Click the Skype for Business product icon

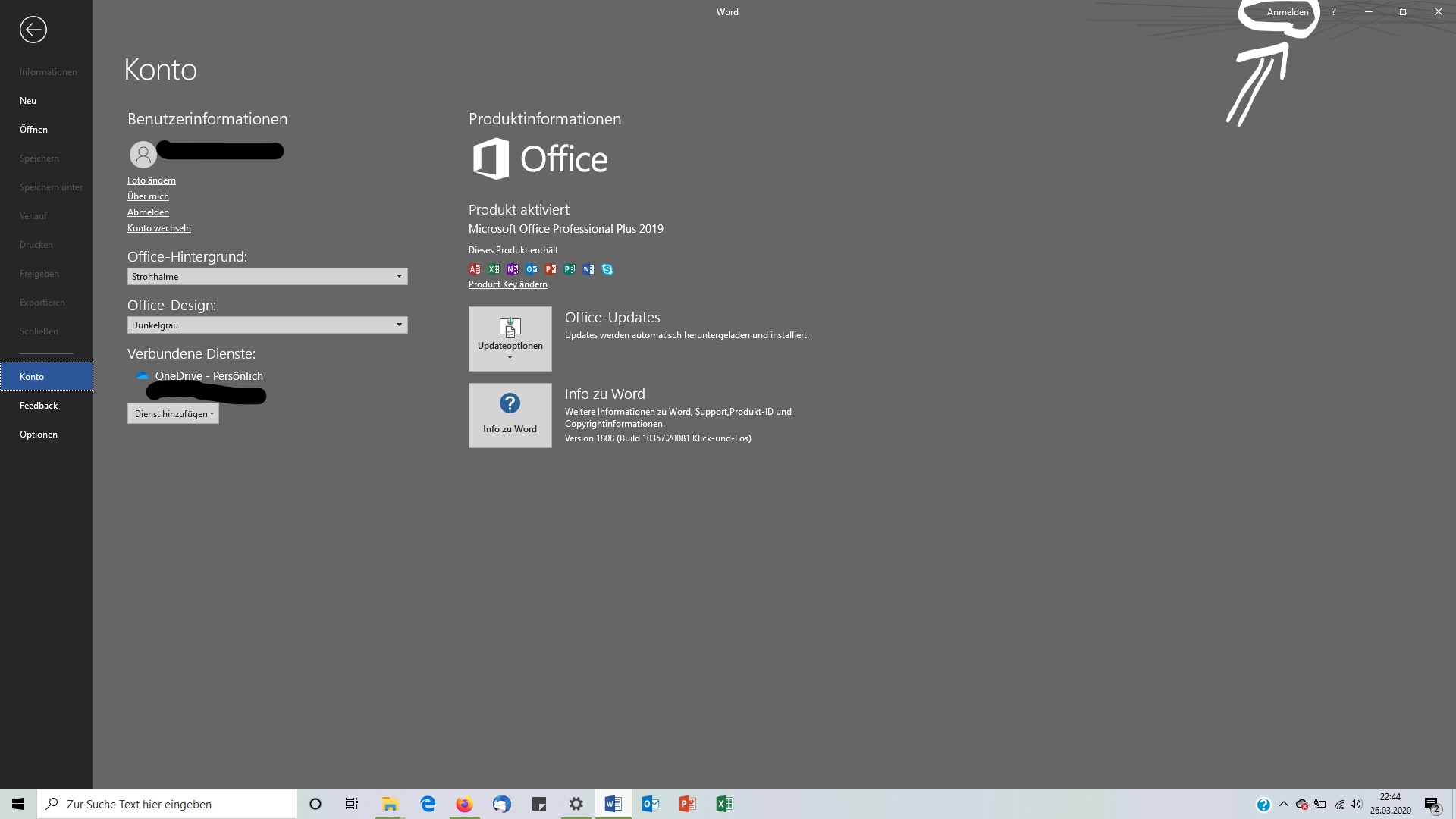607,269
